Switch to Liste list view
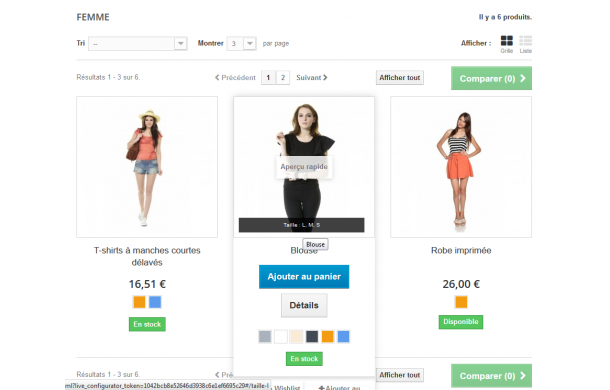 [525, 44]
